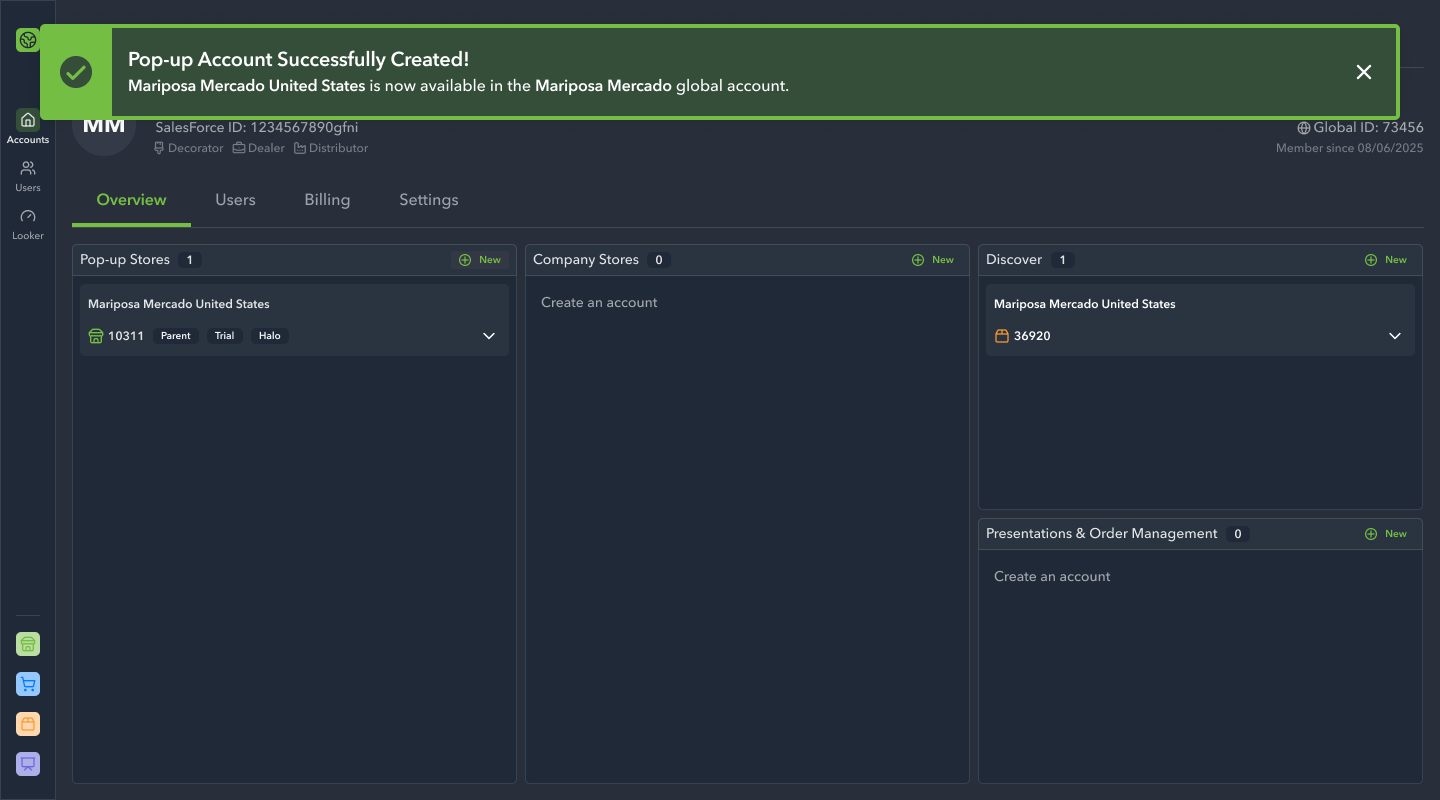Create a new Pop-up Store

[x=480, y=260]
